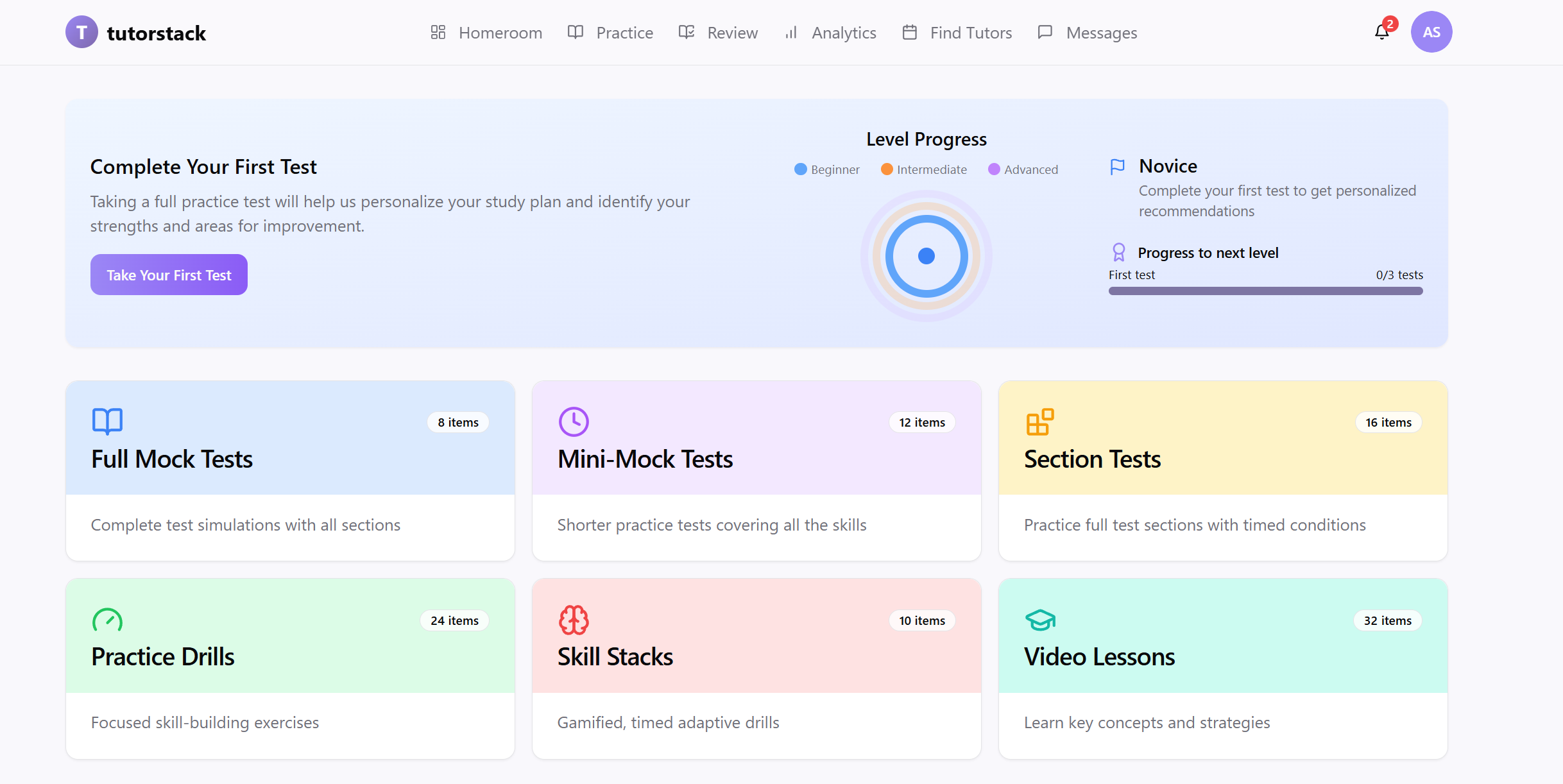Click the grid squares icon on Section Tests
1563x784 pixels.
click(x=1039, y=422)
